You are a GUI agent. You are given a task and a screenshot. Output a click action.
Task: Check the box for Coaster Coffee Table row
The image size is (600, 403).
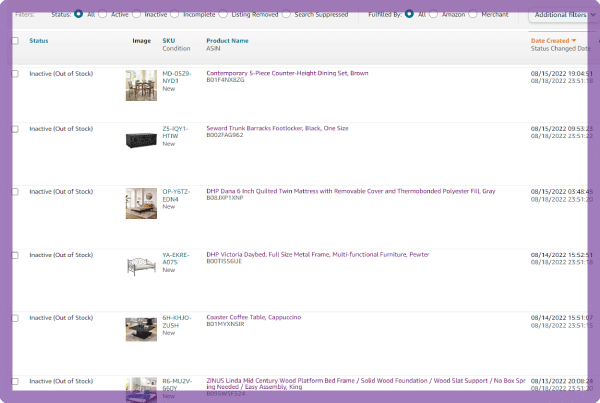(x=14, y=318)
